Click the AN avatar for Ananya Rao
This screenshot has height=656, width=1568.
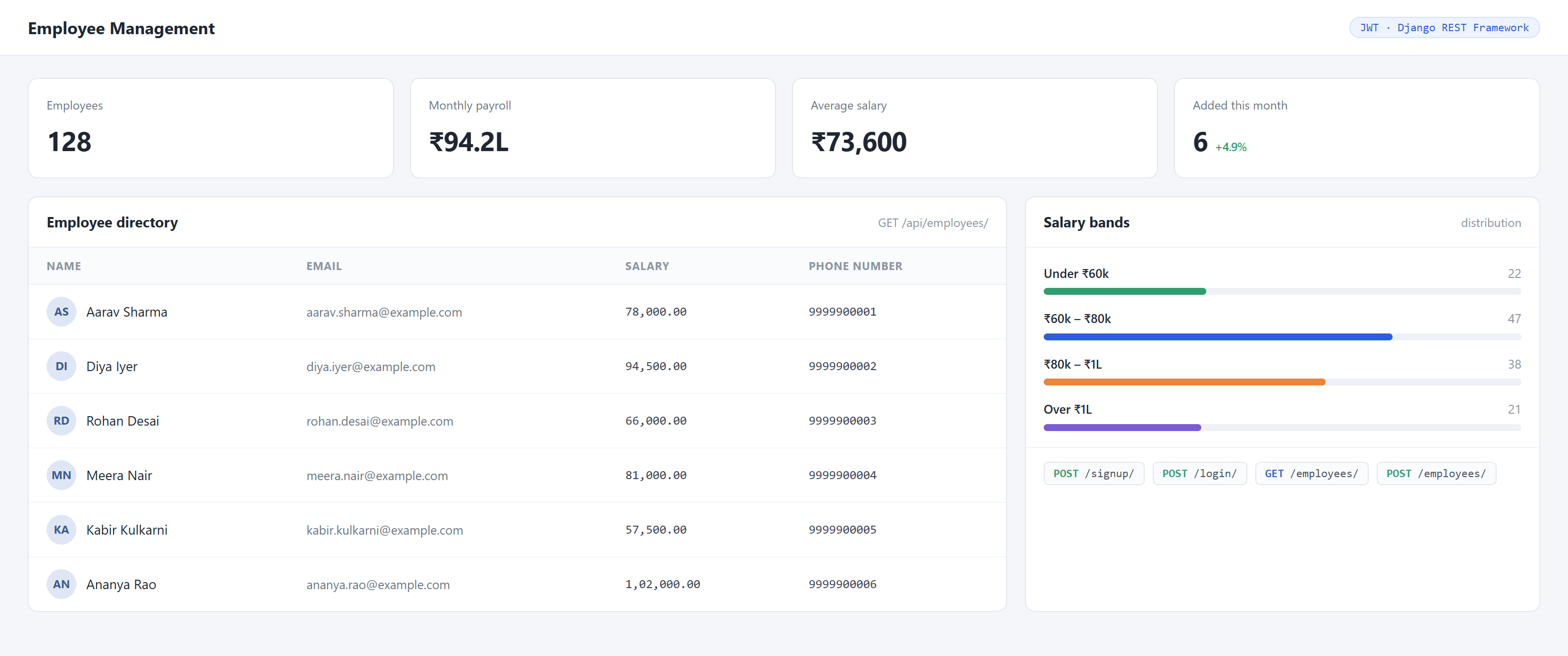pyautogui.click(x=61, y=584)
